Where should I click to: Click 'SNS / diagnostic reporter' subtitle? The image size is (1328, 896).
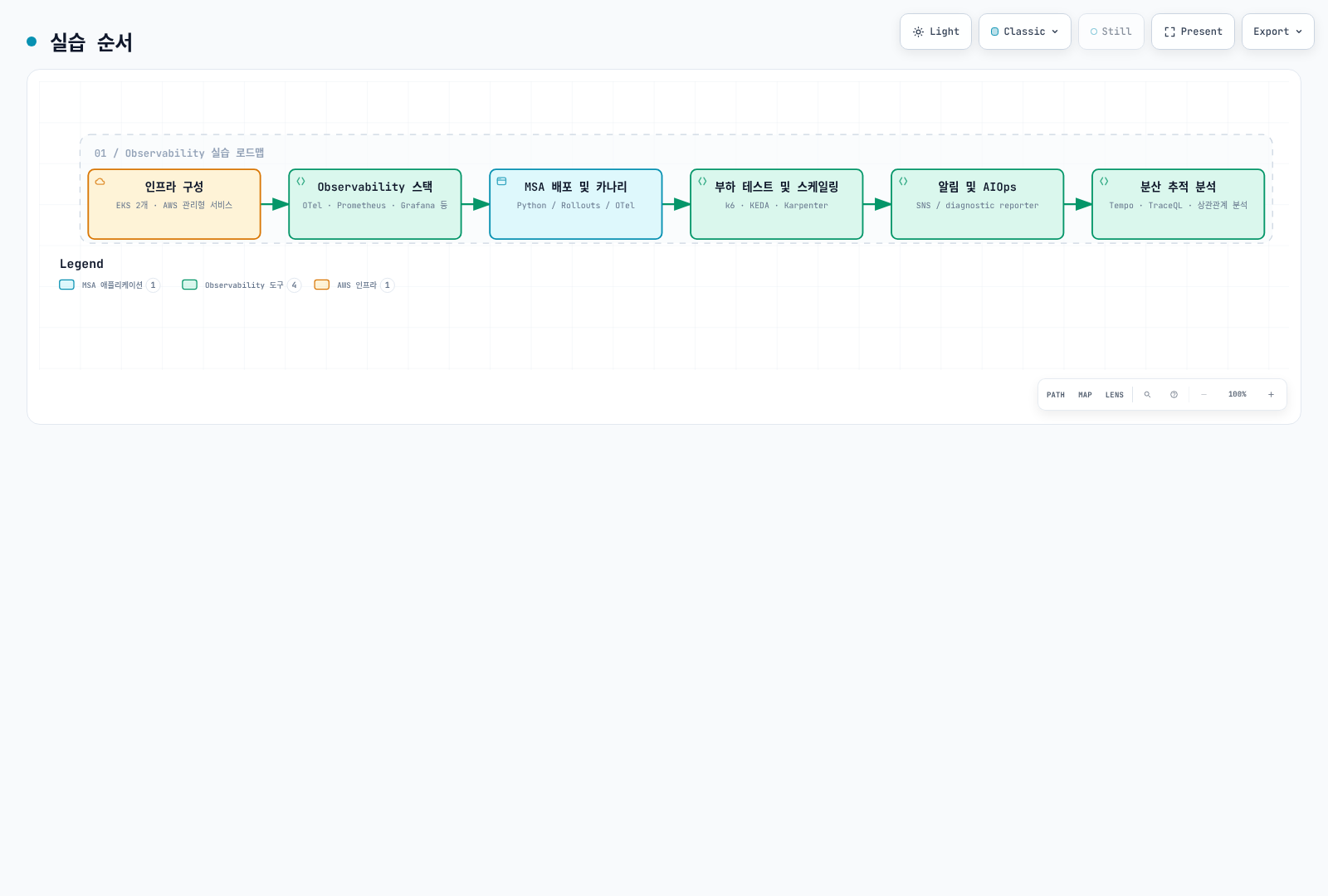978,206
